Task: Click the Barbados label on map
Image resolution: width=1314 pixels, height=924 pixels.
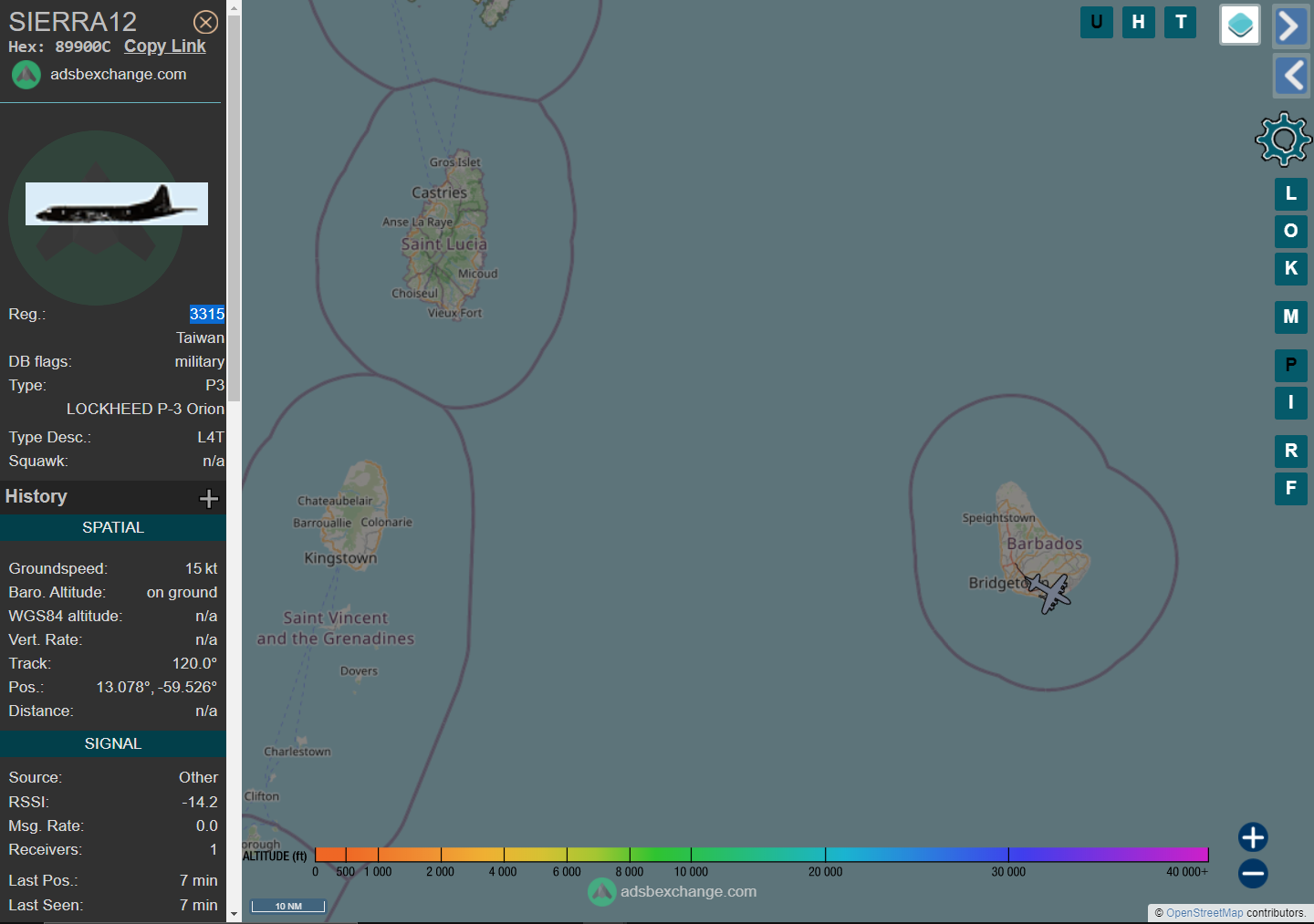Action: tap(1044, 545)
